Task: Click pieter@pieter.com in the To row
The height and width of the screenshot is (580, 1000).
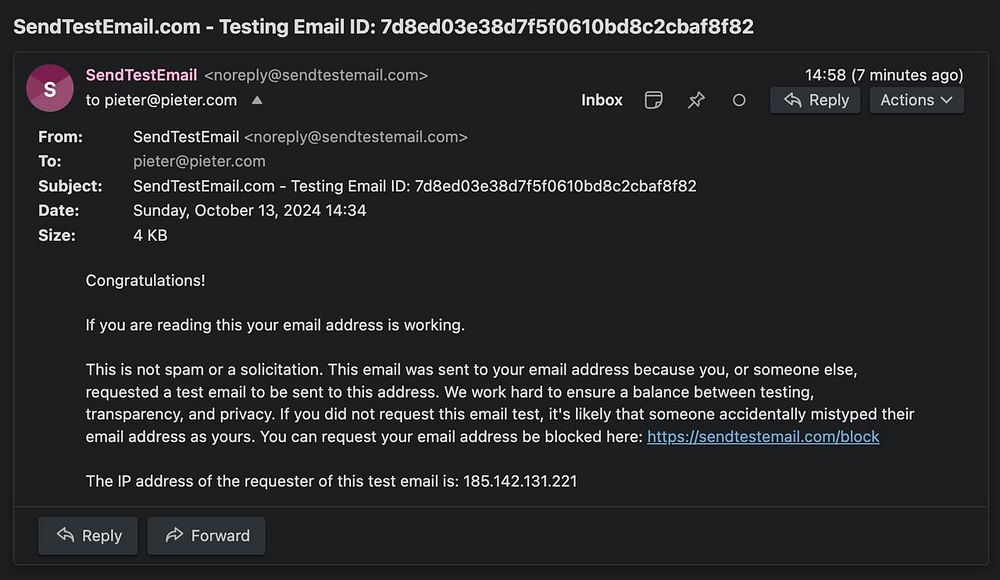Action: pos(199,161)
